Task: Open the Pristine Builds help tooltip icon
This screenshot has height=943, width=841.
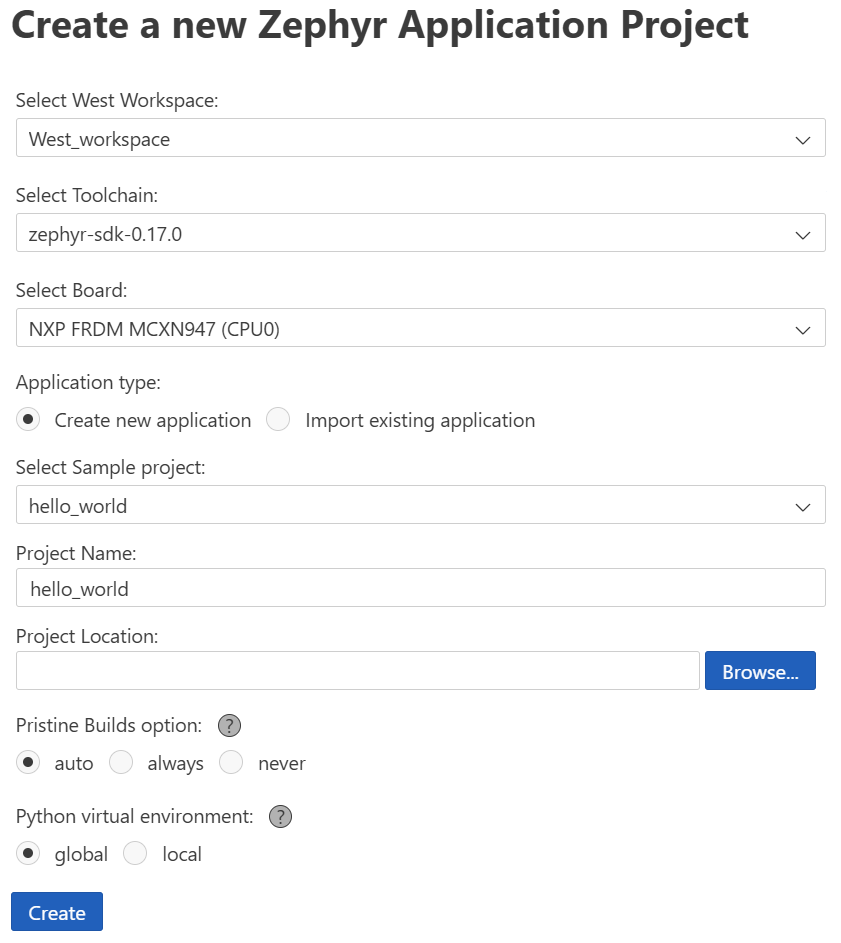Action: 229,725
